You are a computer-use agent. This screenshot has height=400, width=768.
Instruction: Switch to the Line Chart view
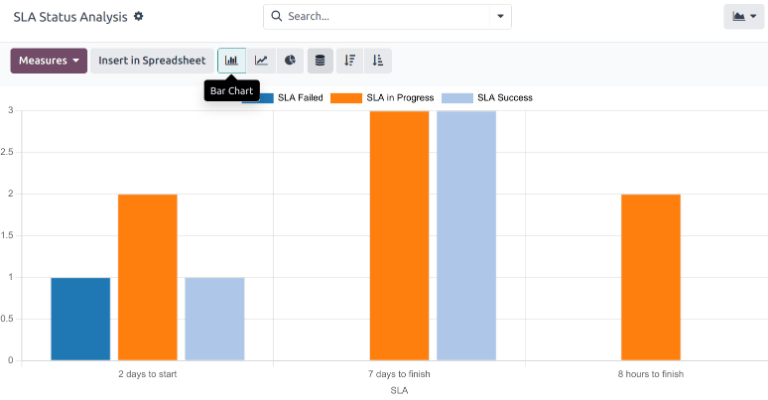tap(261, 61)
